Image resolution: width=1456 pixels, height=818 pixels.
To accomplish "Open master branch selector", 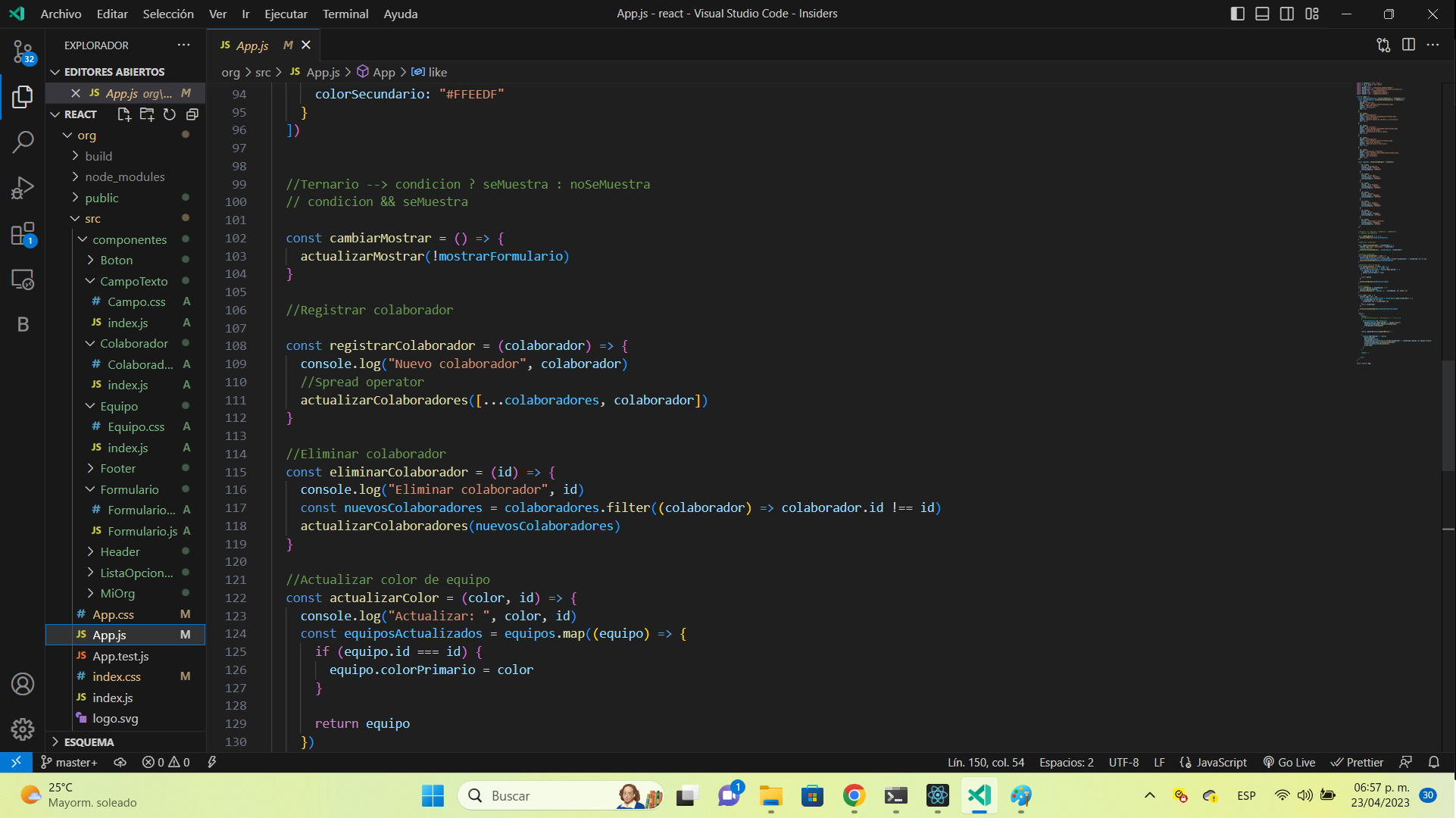I will 69,763.
